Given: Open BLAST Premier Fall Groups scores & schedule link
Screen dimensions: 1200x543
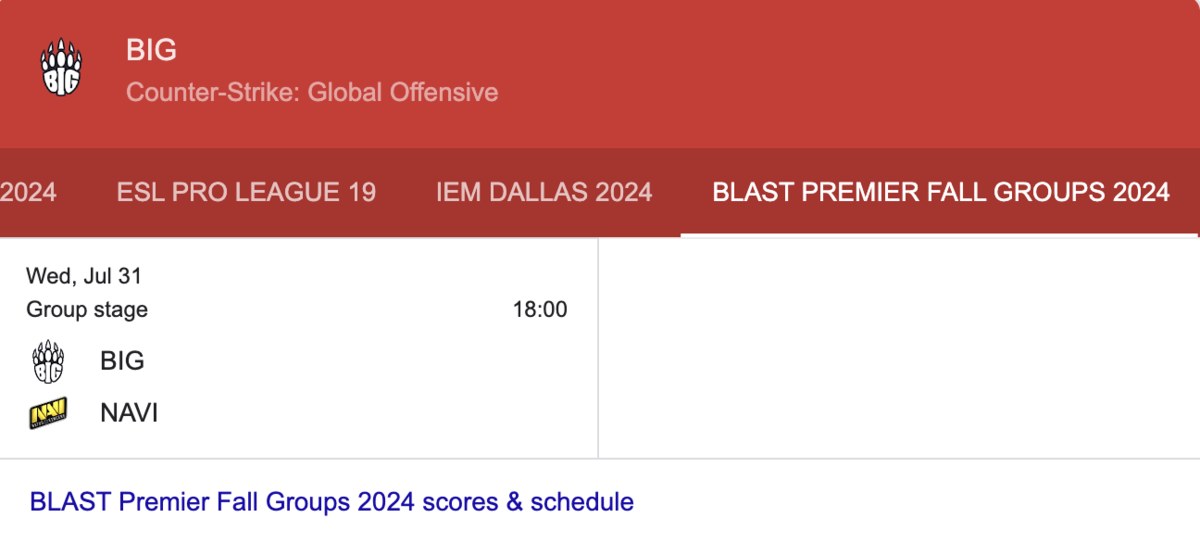Looking at the screenshot, I should pos(332,501).
